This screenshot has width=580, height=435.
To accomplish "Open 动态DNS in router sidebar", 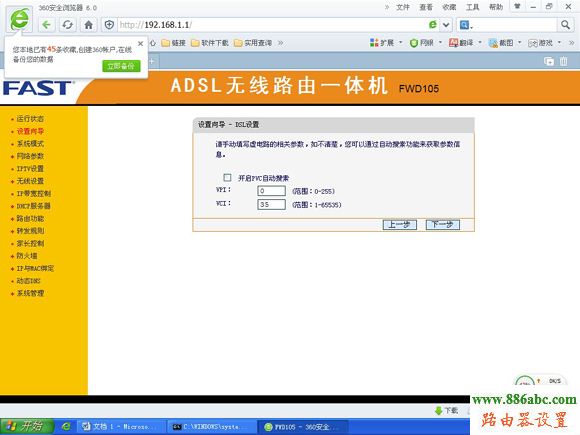I will (28, 281).
